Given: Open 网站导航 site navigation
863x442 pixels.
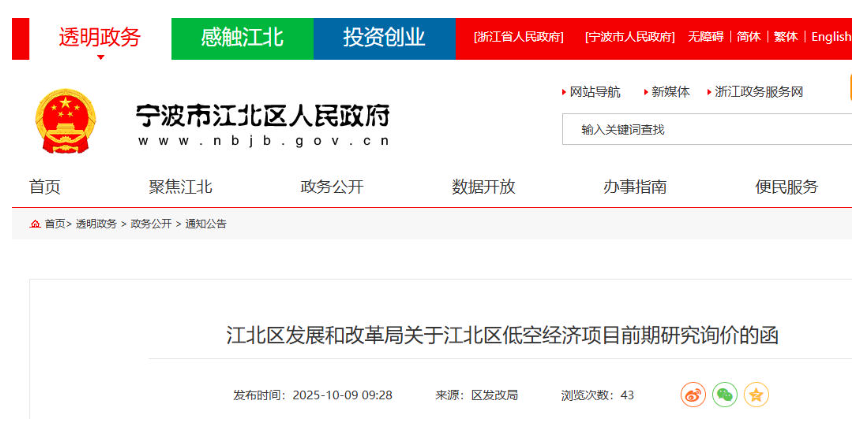Looking at the screenshot, I should (594, 92).
